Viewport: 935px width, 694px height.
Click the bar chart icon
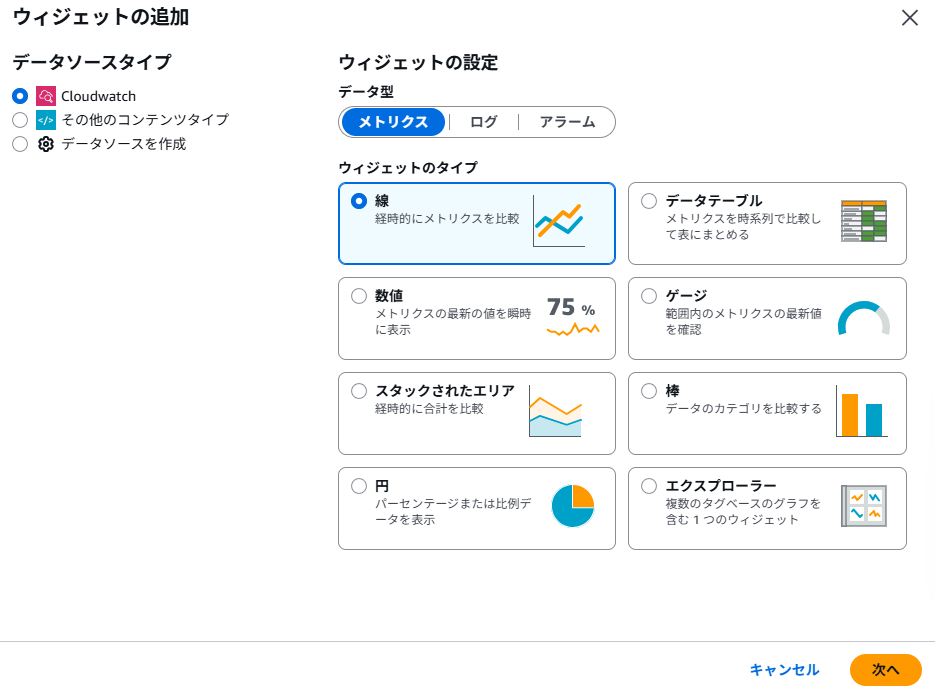click(x=861, y=413)
